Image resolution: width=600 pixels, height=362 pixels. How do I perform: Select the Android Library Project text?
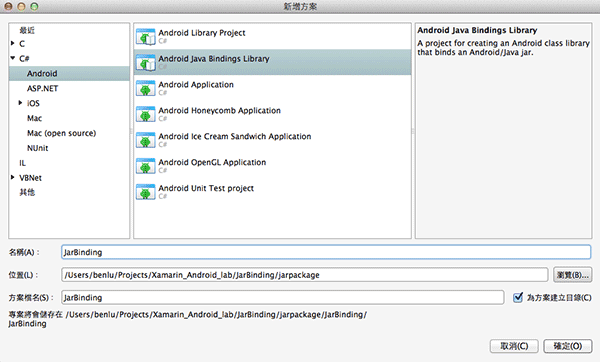click(202, 33)
